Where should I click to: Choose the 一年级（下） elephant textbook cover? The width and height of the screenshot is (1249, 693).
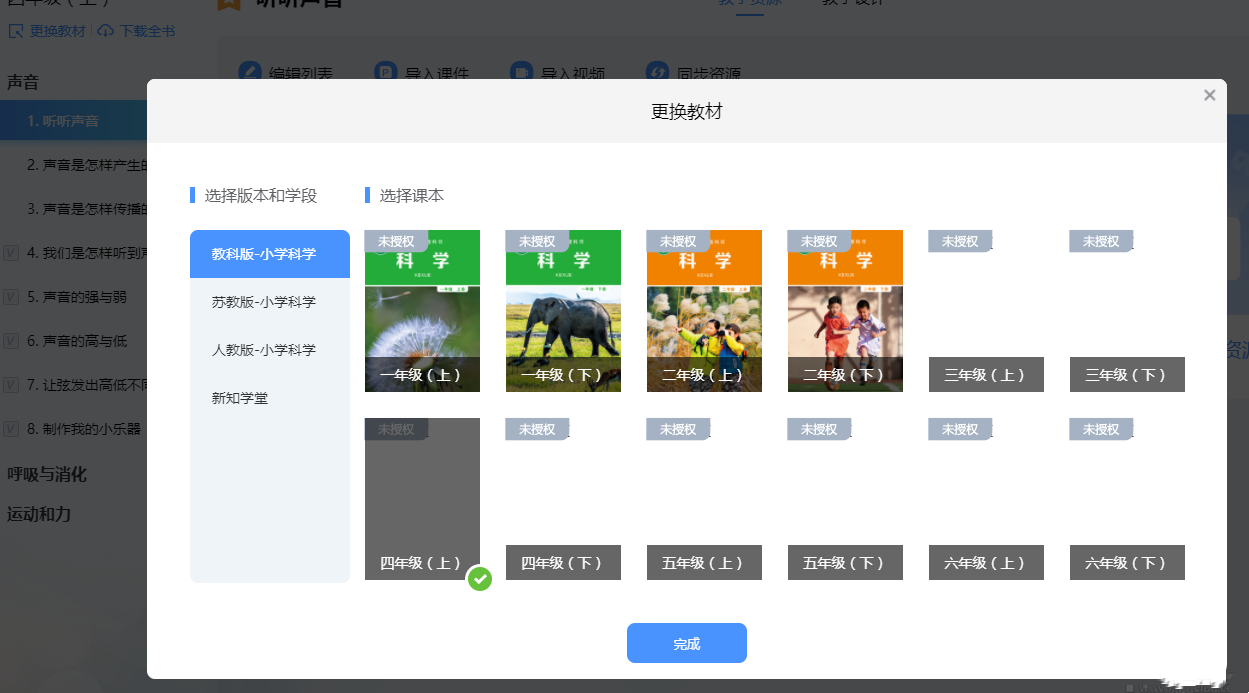tap(563, 311)
